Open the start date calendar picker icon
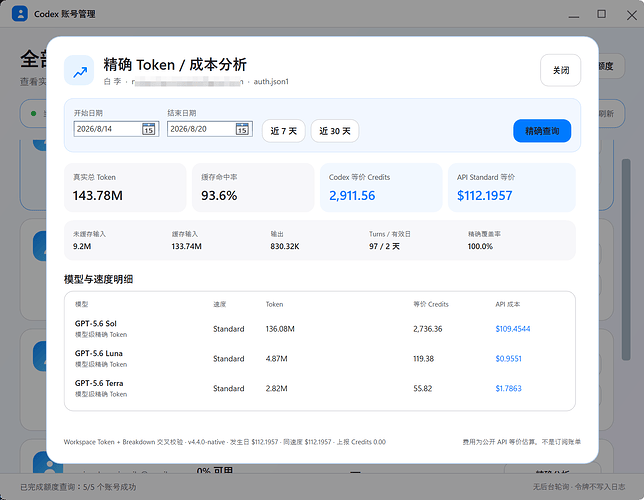644x500 pixels. point(149,129)
